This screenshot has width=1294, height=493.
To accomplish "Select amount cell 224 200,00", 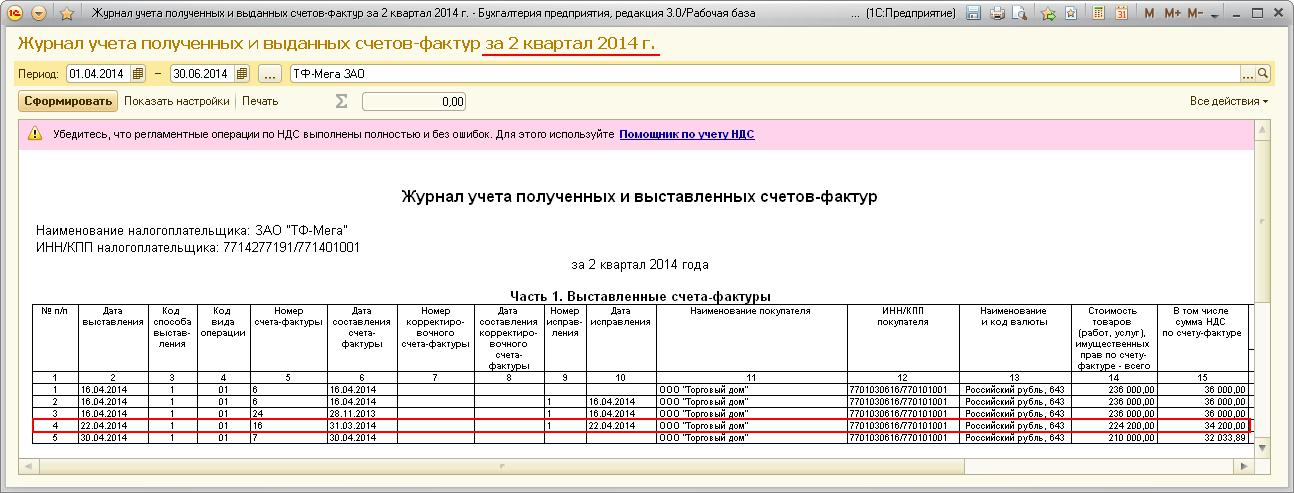I will 1114,425.
